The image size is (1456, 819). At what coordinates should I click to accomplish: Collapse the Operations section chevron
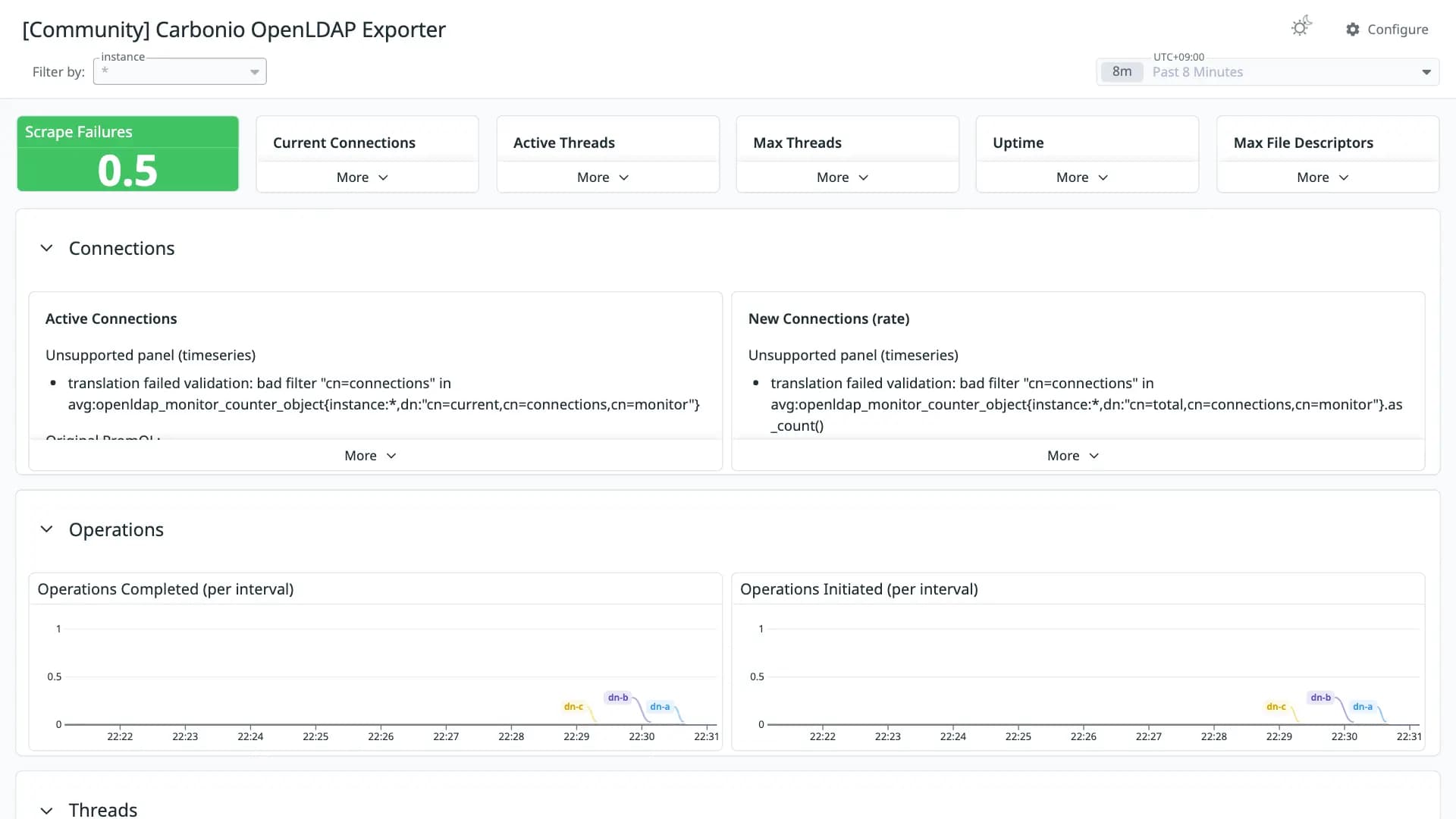[x=46, y=529]
